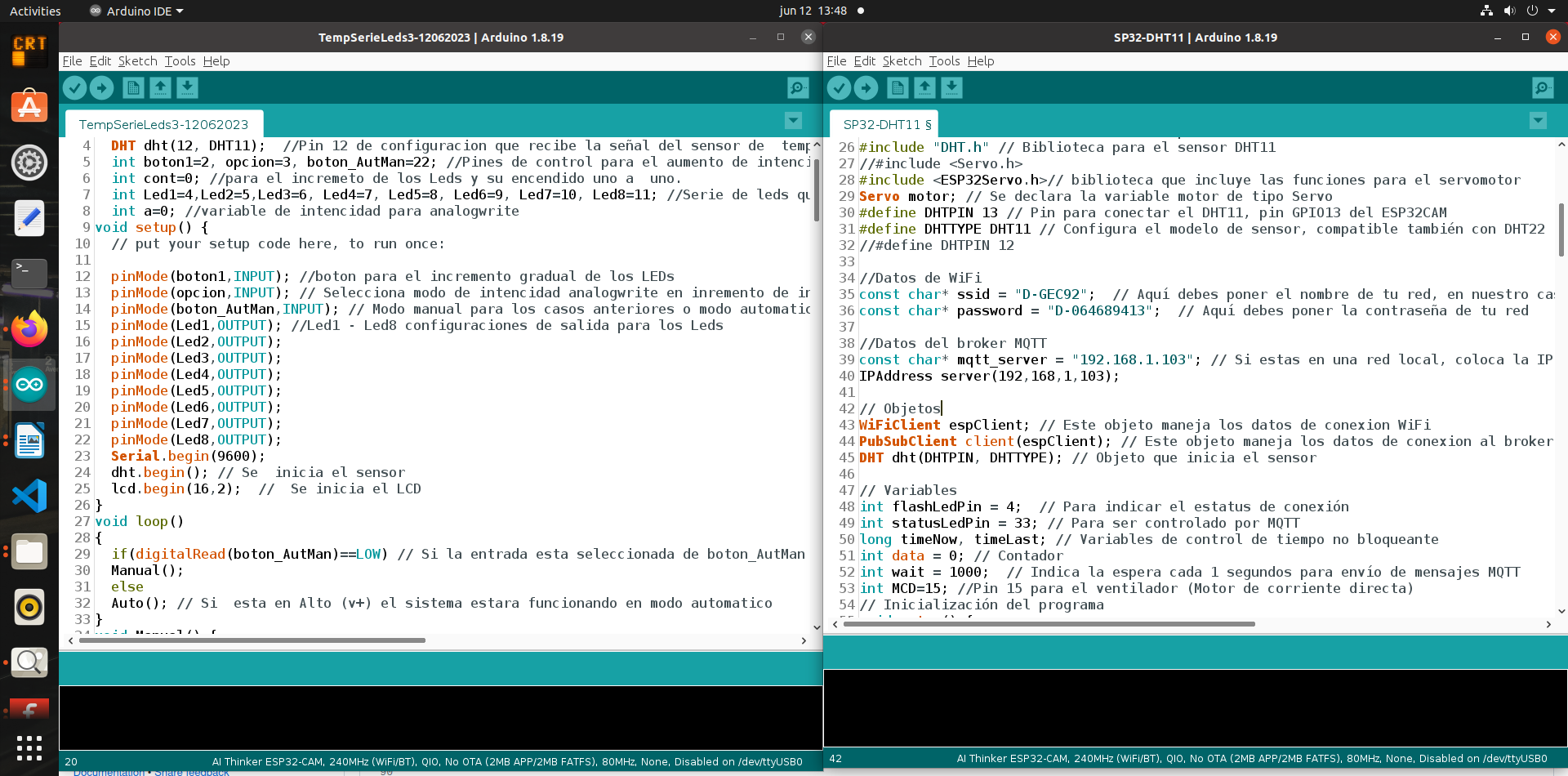This screenshot has height=776, width=1568.
Task: Open the Tools menu in SP32-DHT11 window
Action: click(943, 60)
